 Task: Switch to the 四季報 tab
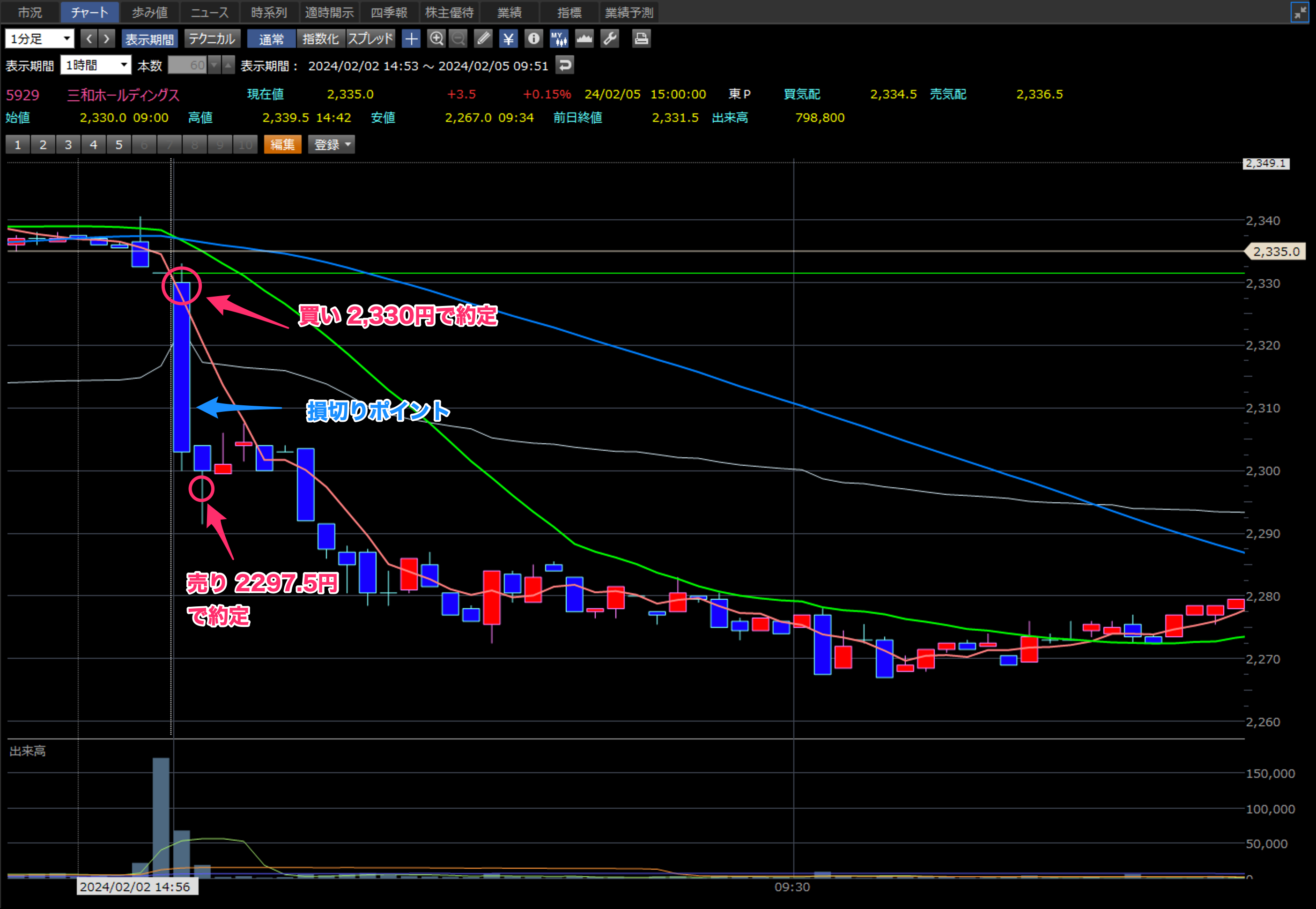click(x=389, y=13)
